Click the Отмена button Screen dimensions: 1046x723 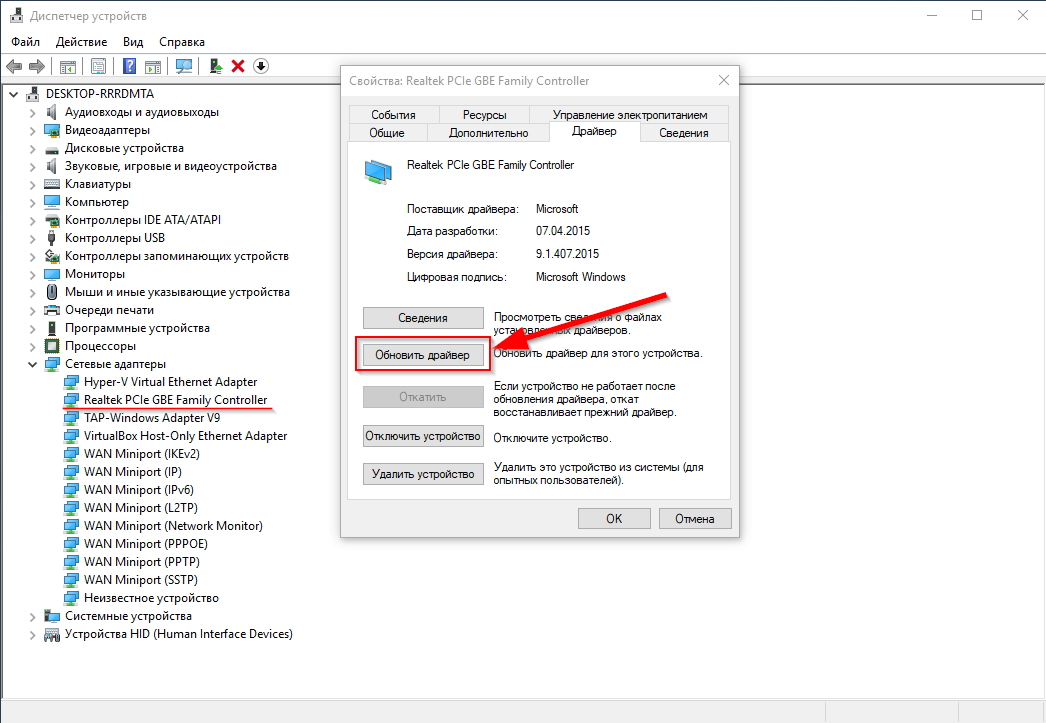click(x=694, y=519)
